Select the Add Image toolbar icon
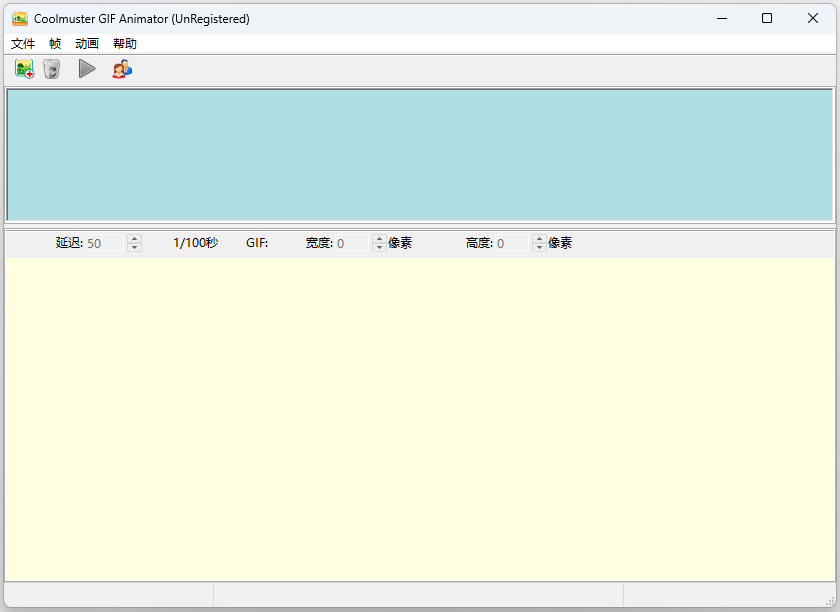This screenshot has height=612, width=840. tap(23, 69)
